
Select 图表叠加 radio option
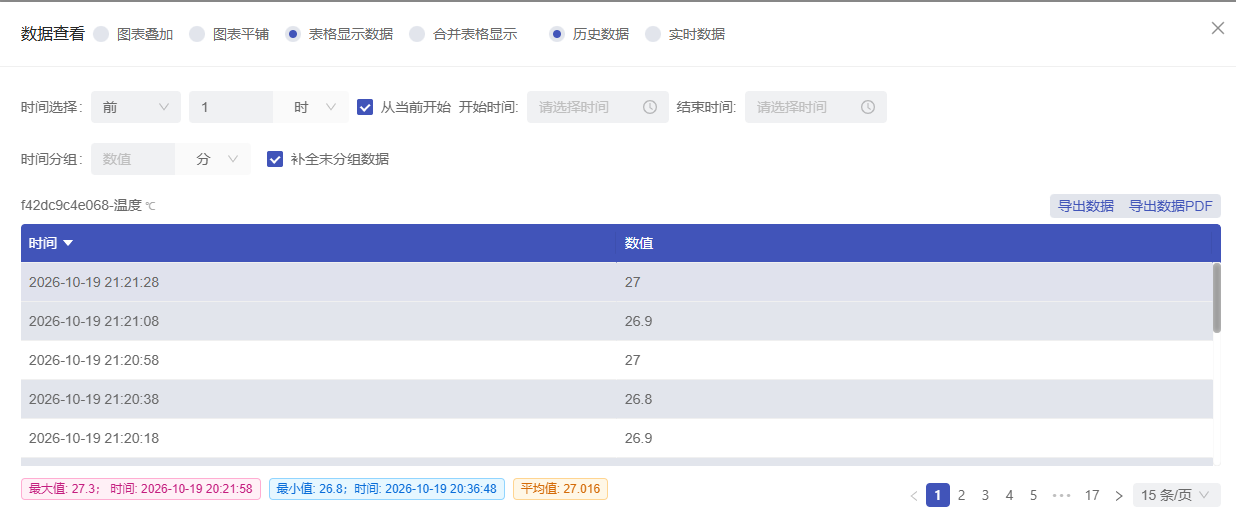pos(101,34)
